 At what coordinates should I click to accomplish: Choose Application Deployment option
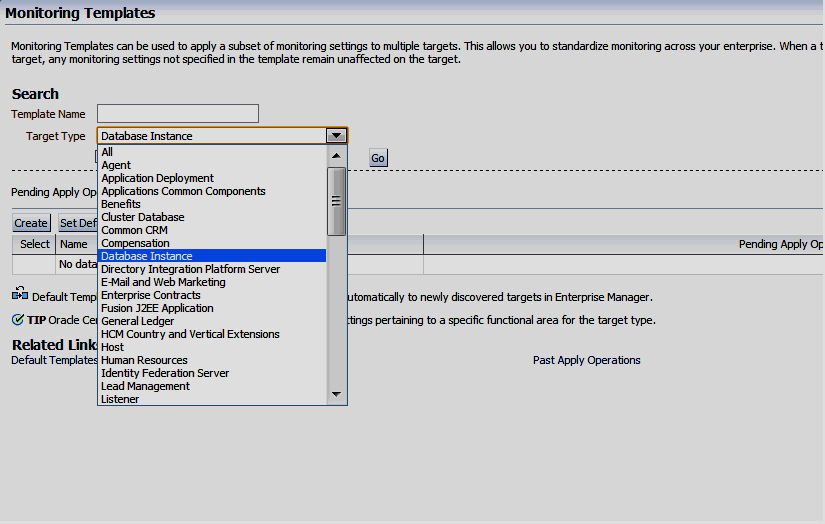[212, 178]
